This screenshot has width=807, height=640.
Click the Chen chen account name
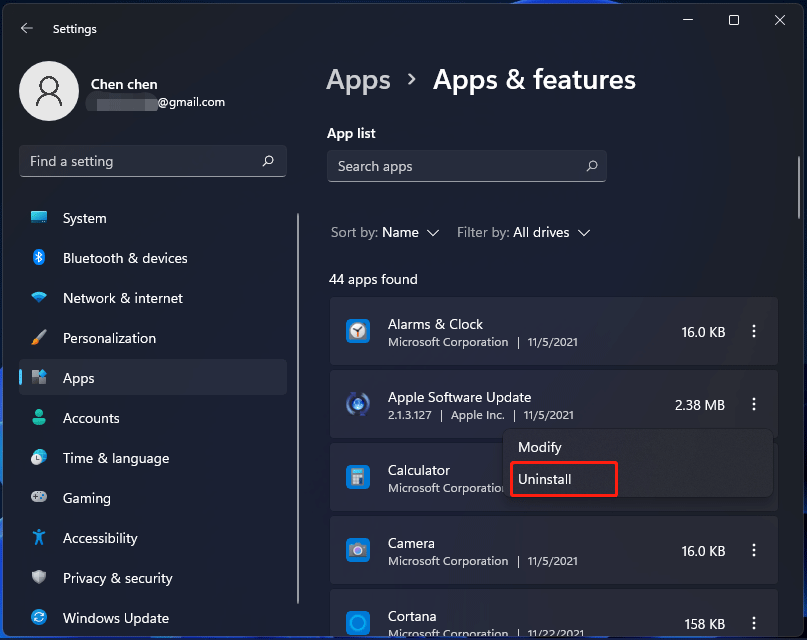coord(124,84)
